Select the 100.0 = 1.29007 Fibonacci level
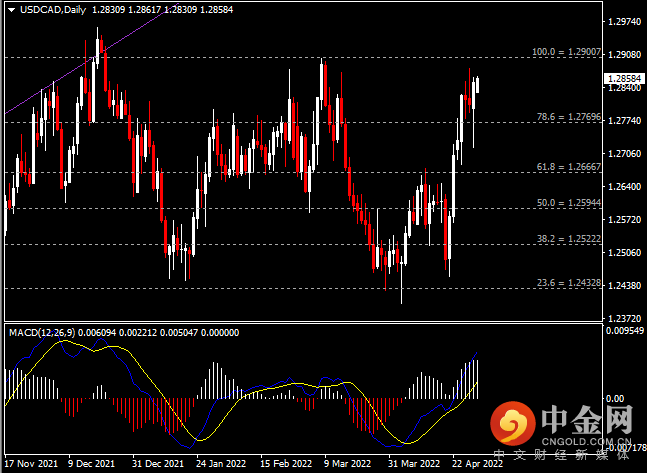 coord(566,52)
